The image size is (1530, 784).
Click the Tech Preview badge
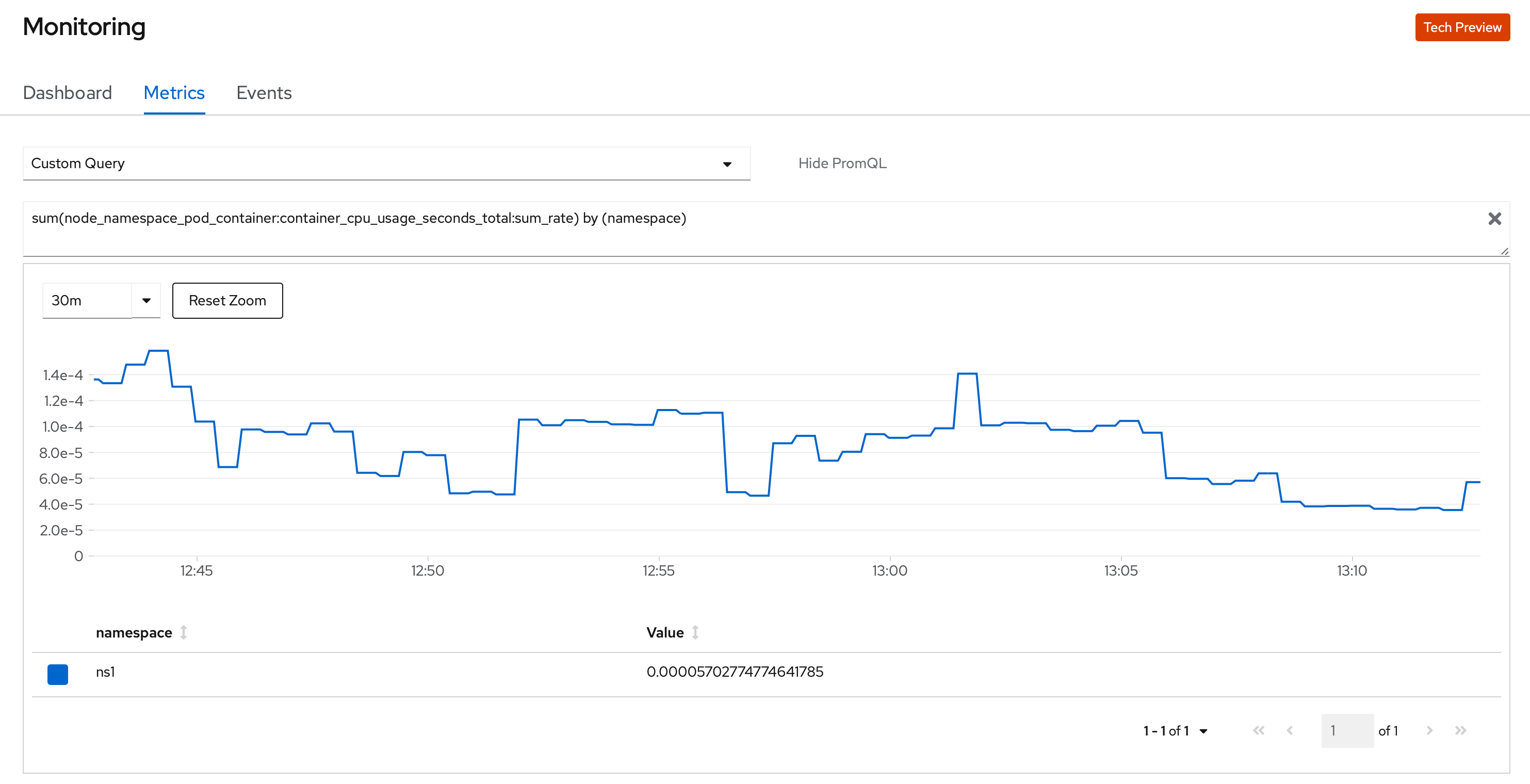tap(1462, 27)
